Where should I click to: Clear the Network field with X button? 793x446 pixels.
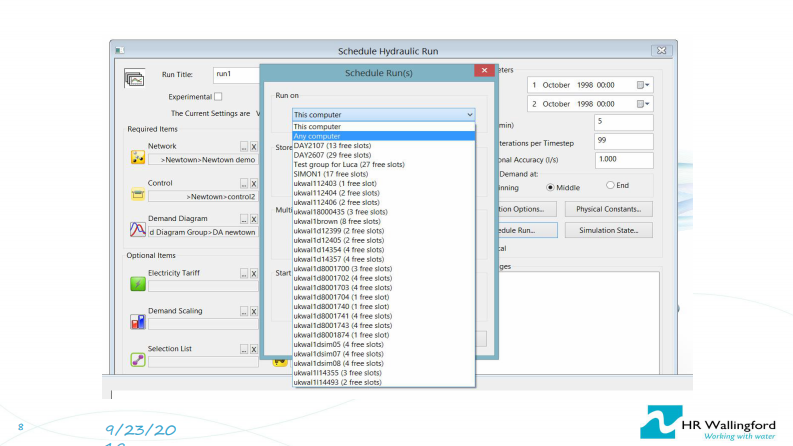tap(254, 147)
